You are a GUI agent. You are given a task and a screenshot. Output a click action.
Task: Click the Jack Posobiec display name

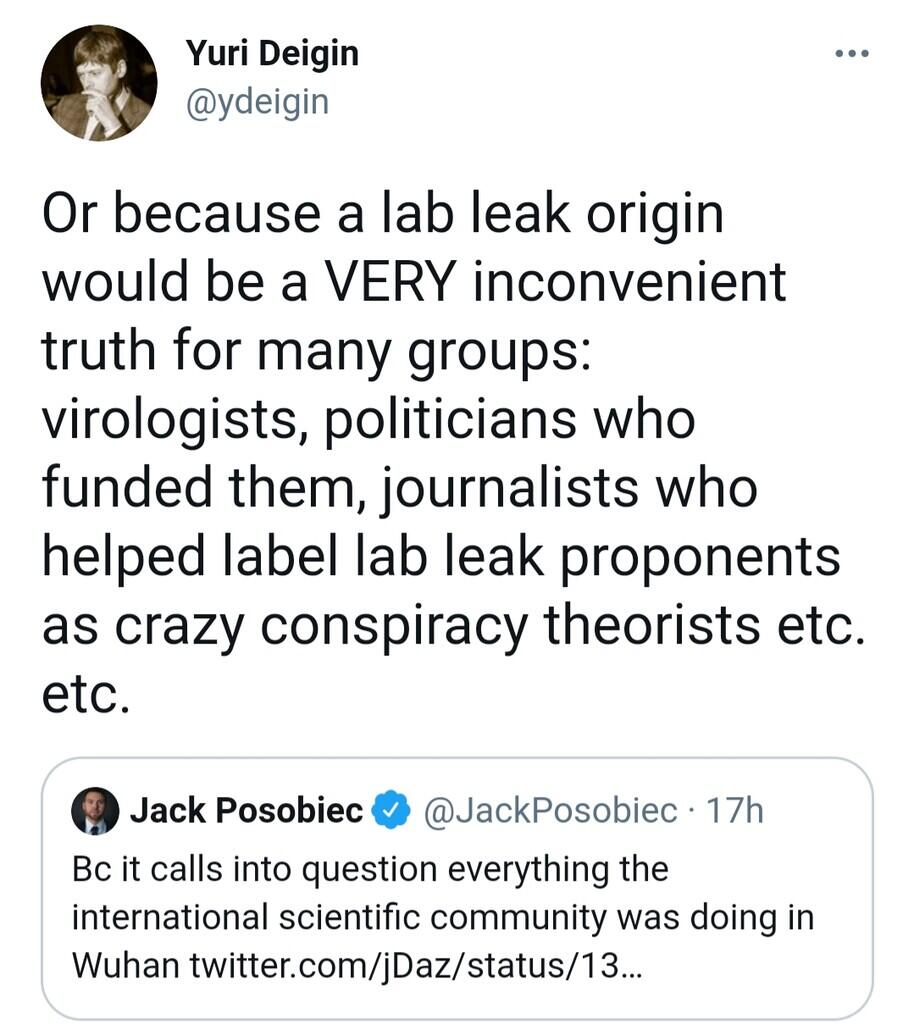click(x=247, y=810)
